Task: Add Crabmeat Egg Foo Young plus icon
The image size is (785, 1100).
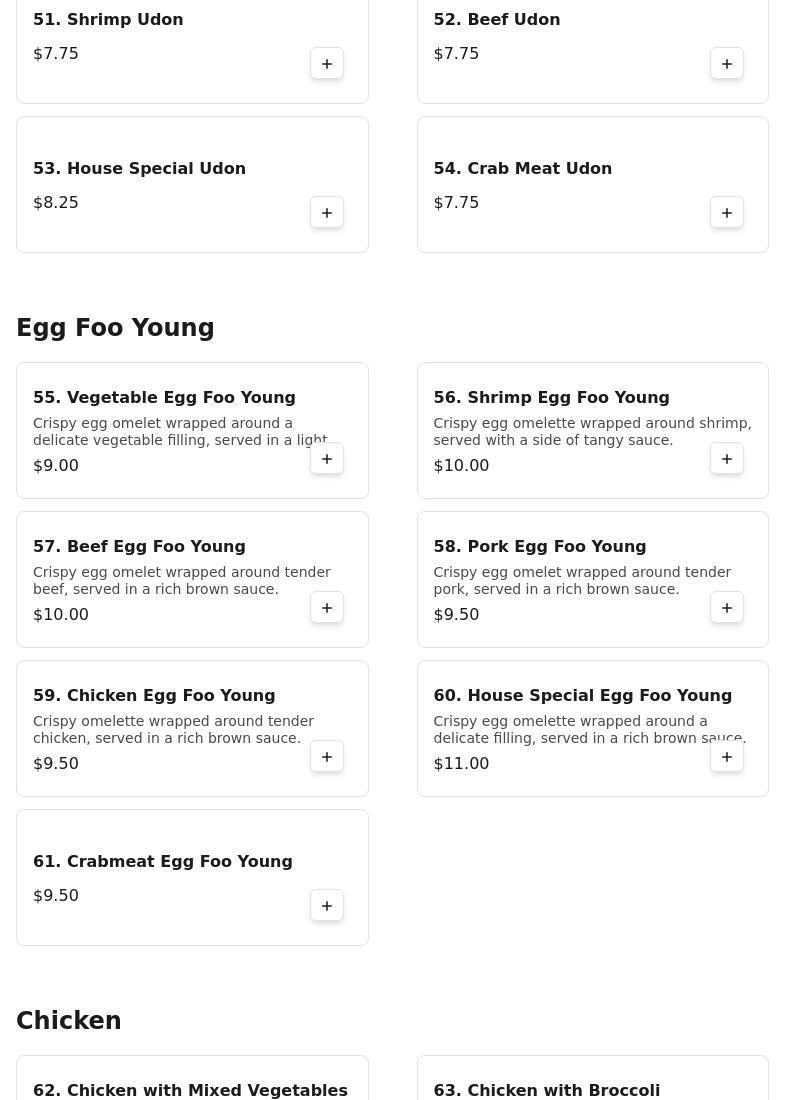Action: pyautogui.click(x=327, y=906)
